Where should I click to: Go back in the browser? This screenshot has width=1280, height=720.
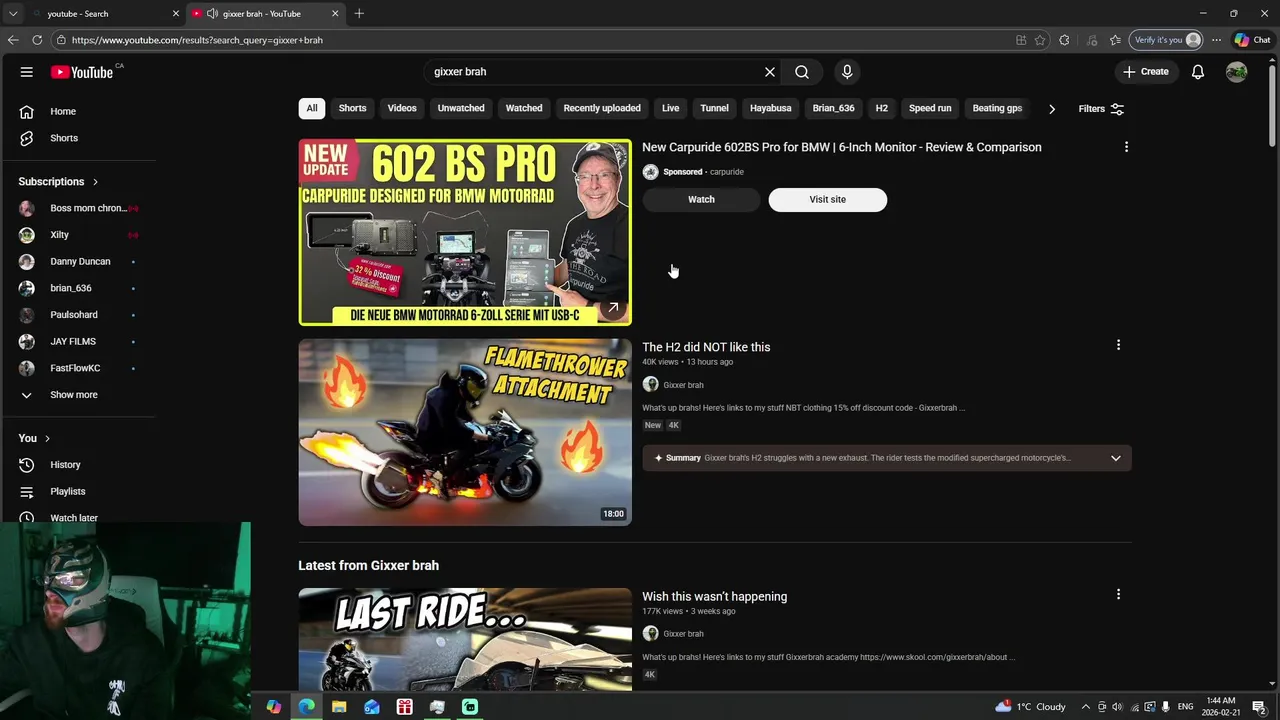click(13, 40)
